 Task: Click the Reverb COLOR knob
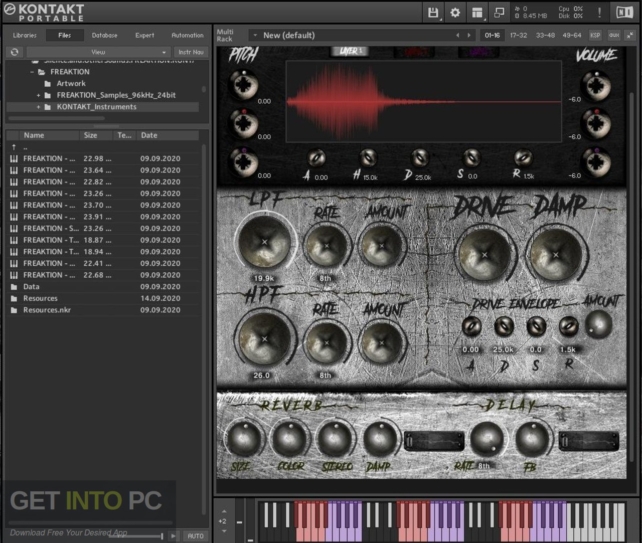[x=290, y=439]
